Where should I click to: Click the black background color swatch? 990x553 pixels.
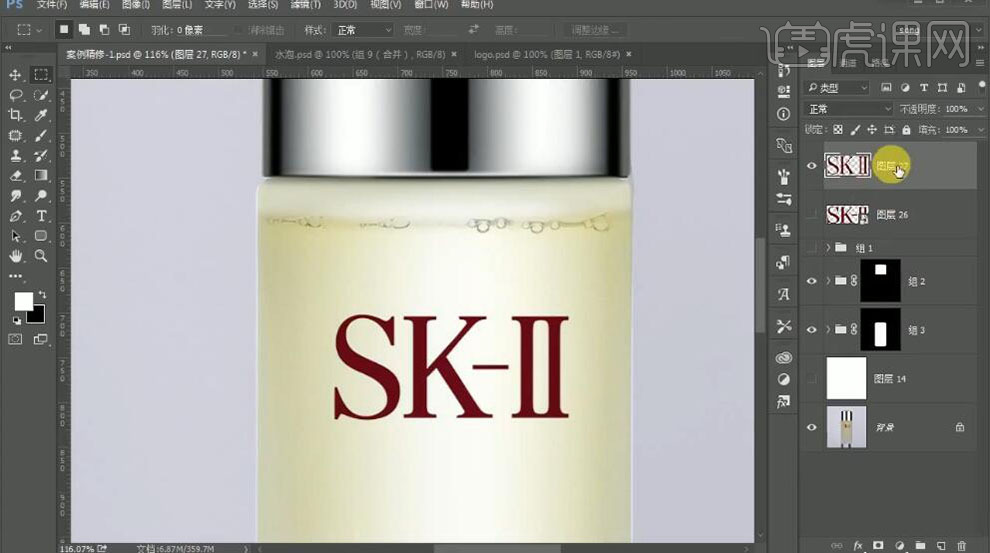[38, 315]
